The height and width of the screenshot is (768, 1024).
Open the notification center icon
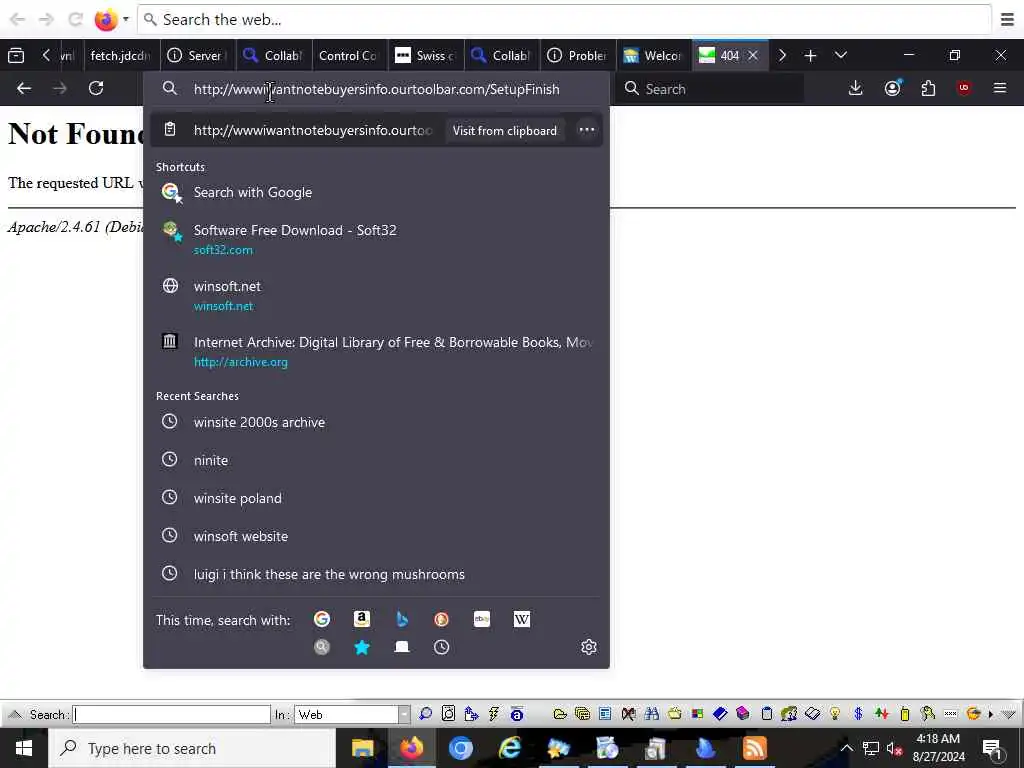click(992, 748)
